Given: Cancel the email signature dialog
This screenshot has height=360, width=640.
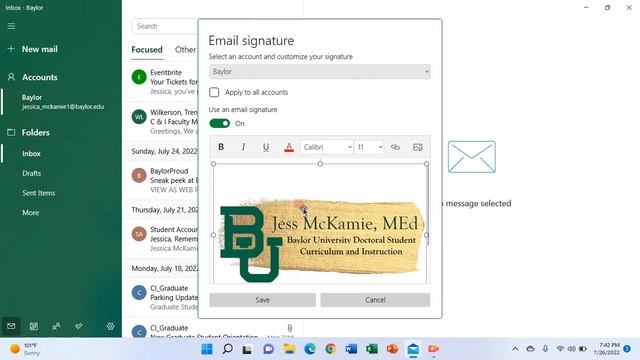Looking at the screenshot, I should click(x=375, y=300).
